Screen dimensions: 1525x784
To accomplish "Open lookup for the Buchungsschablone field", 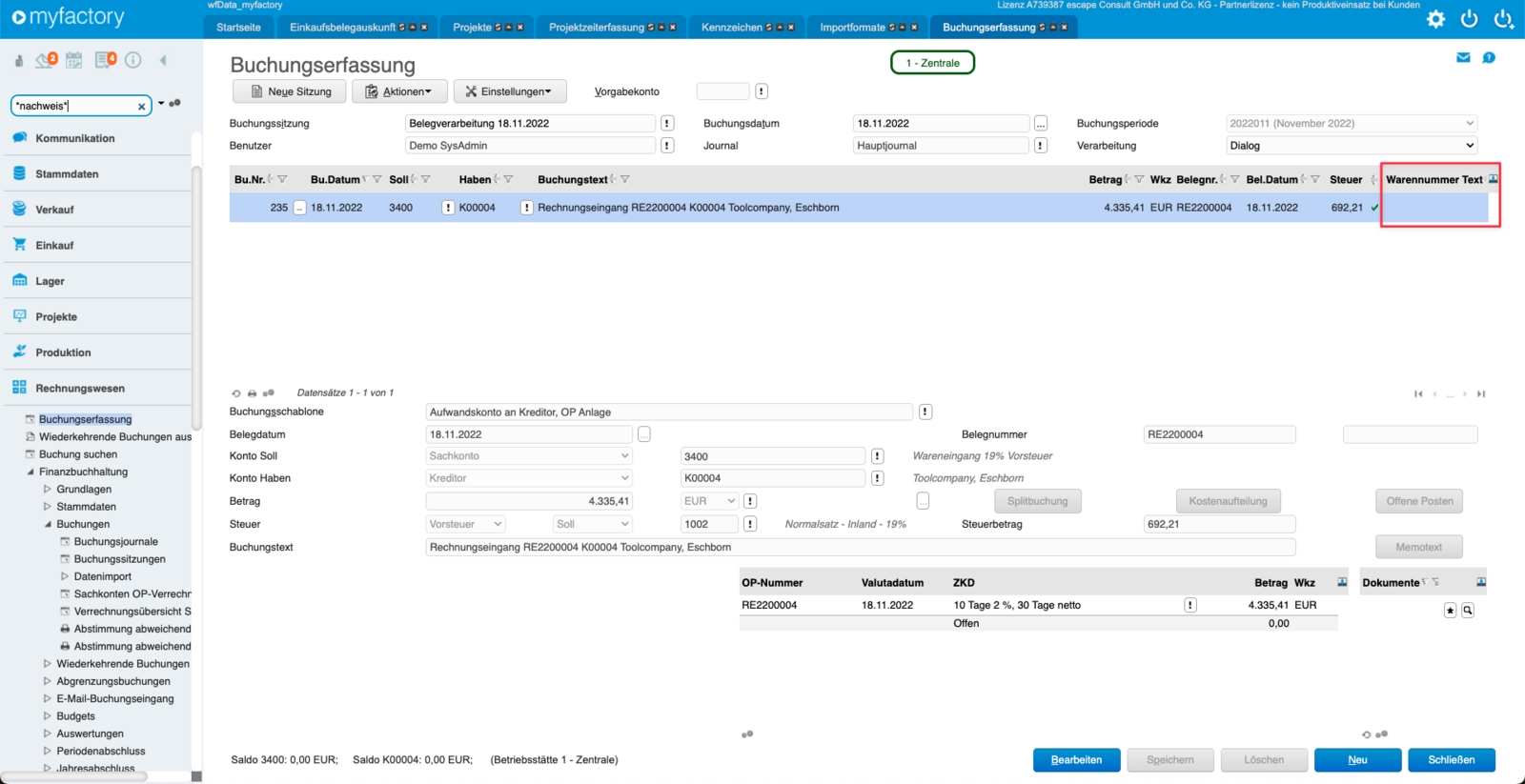I will (x=925, y=412).
